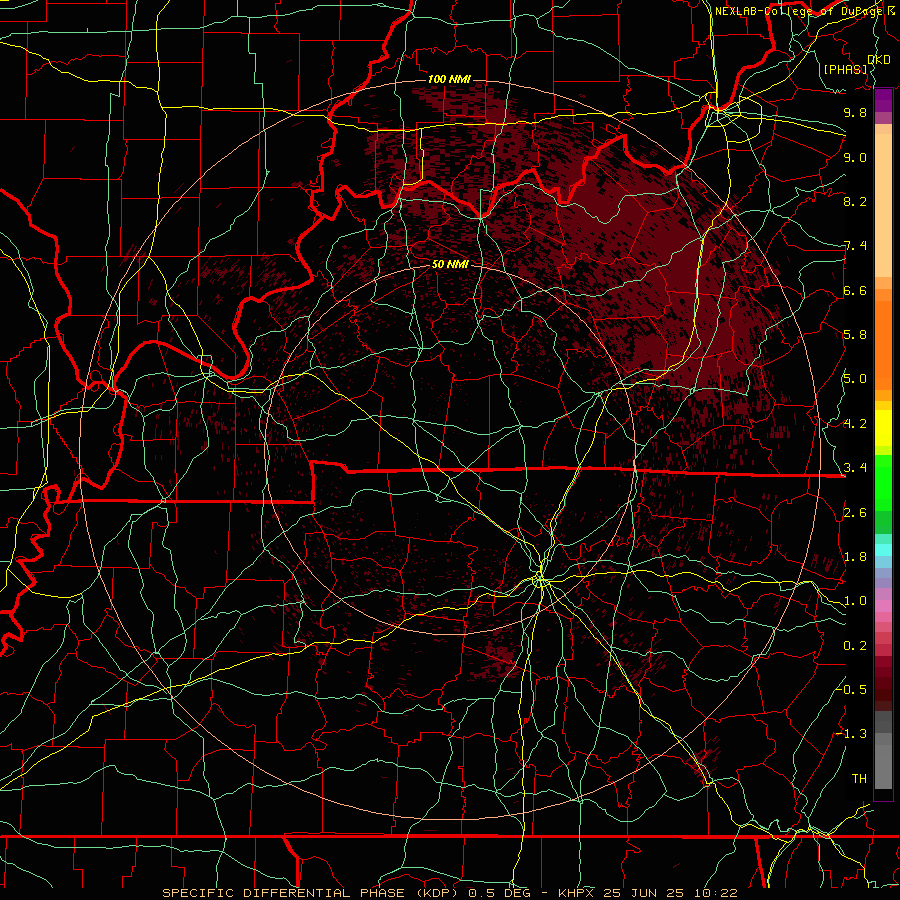
Task: Pick the dark maroon segment of the color bar
Action: coord(883,689)
